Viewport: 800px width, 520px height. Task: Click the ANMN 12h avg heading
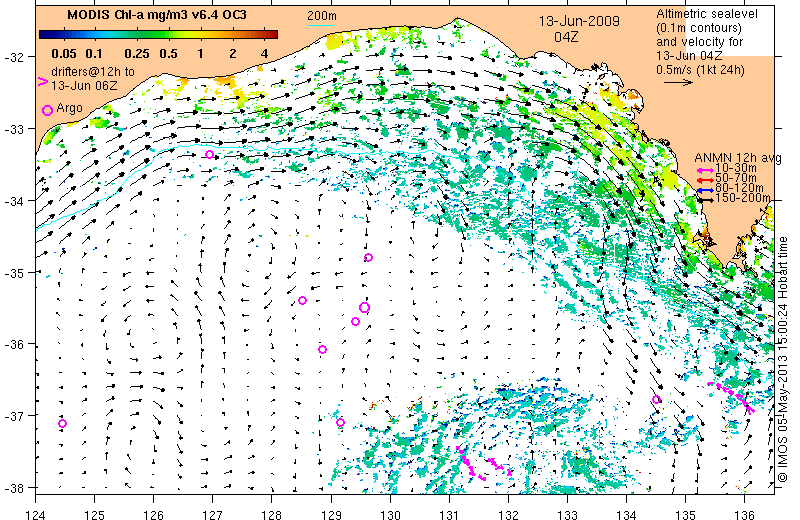(738, 158)
